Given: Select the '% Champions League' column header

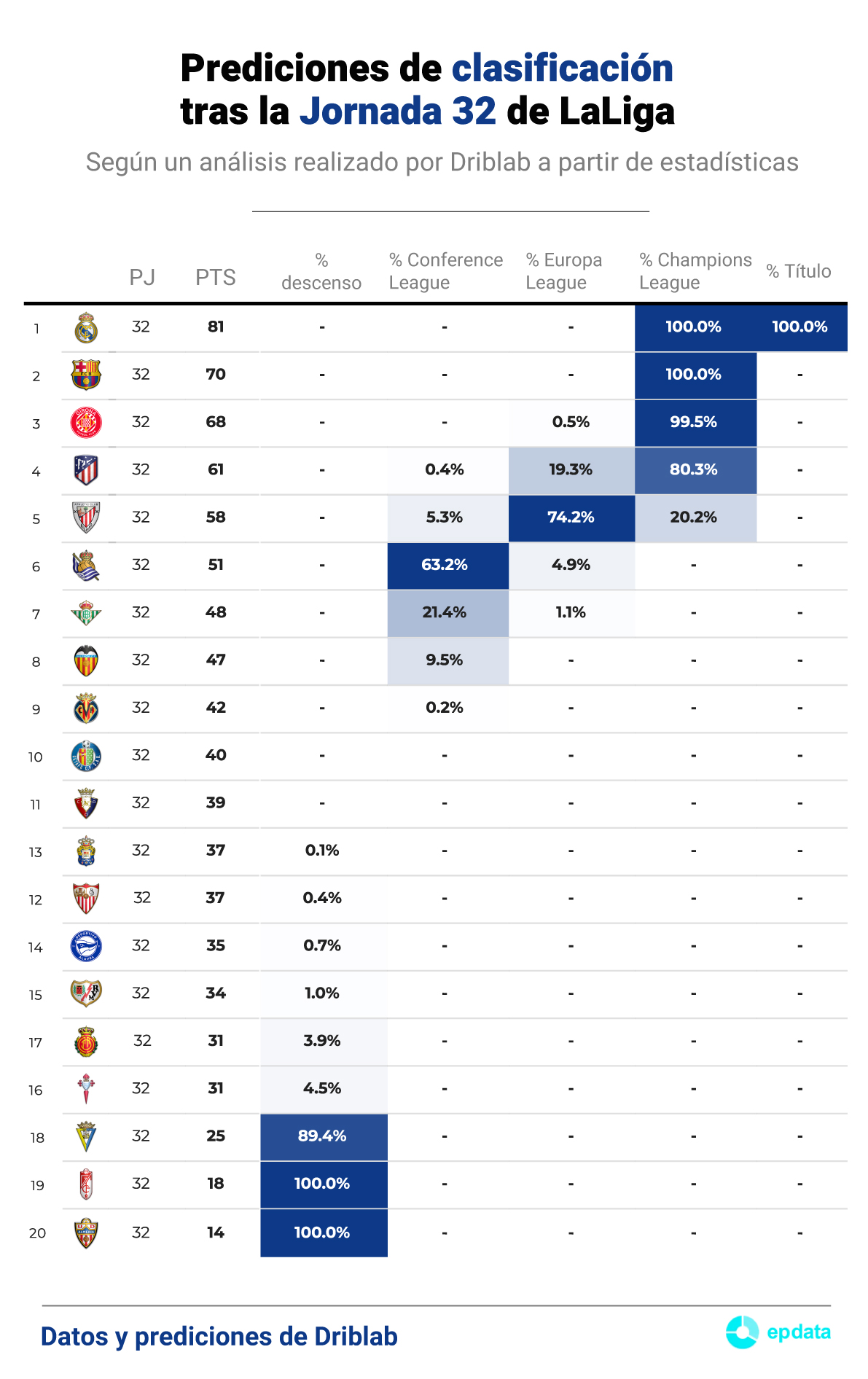Looking at the screenshot, I should [x=695, y=271].
